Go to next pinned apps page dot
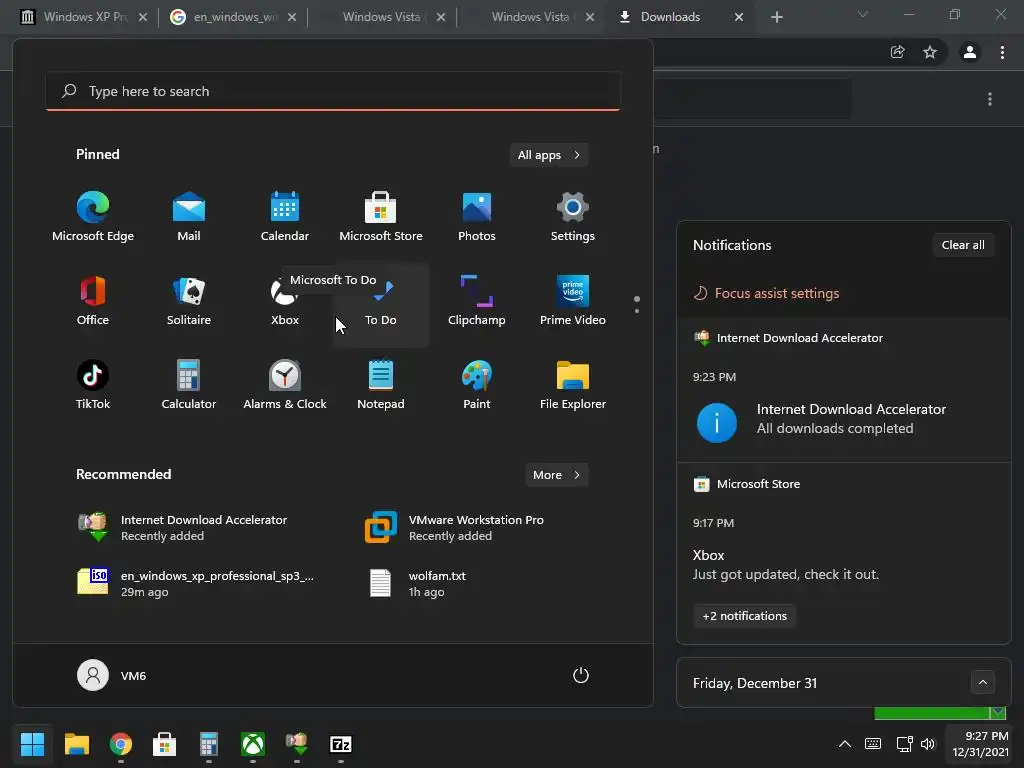The image size is (1024, 768). click(x=637, y=311)
